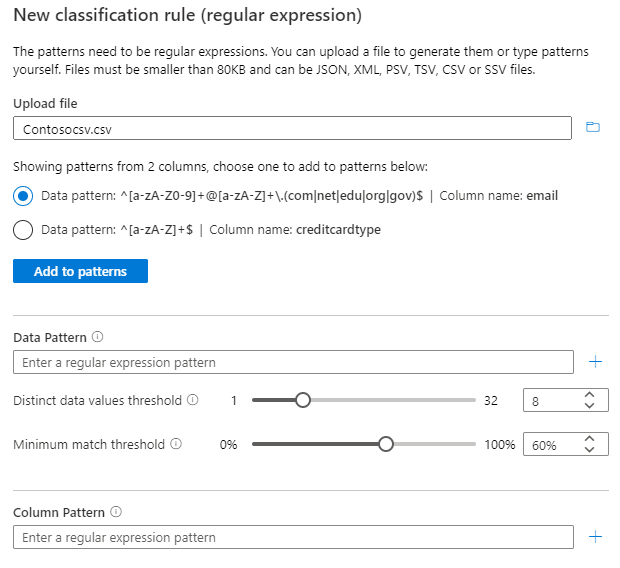Increase distinct data values threshold with up arrow
620x568 pixels.
point(590,395)
